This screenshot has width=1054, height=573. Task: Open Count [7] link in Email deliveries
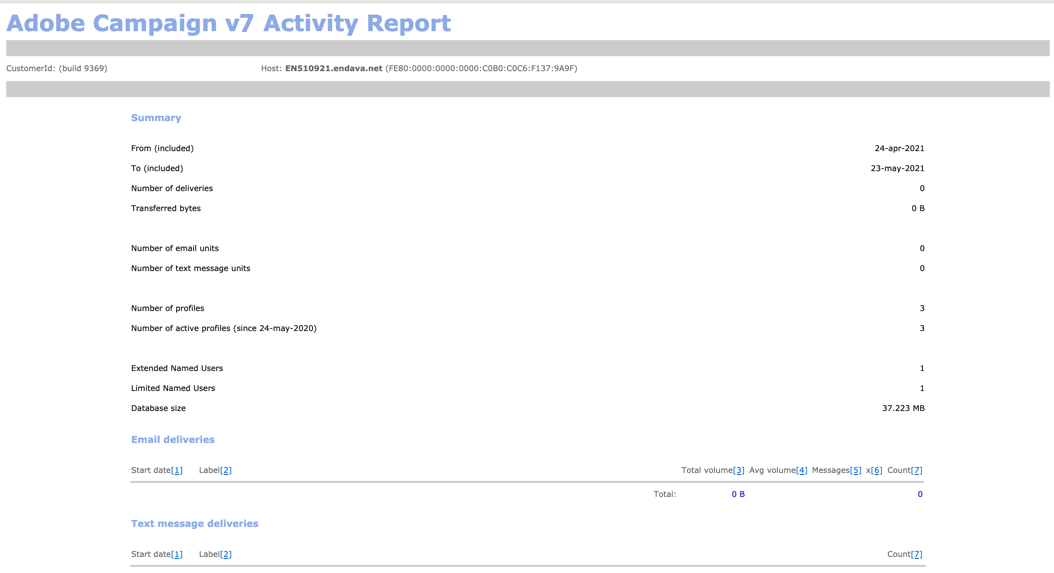[x=917, y=471]
